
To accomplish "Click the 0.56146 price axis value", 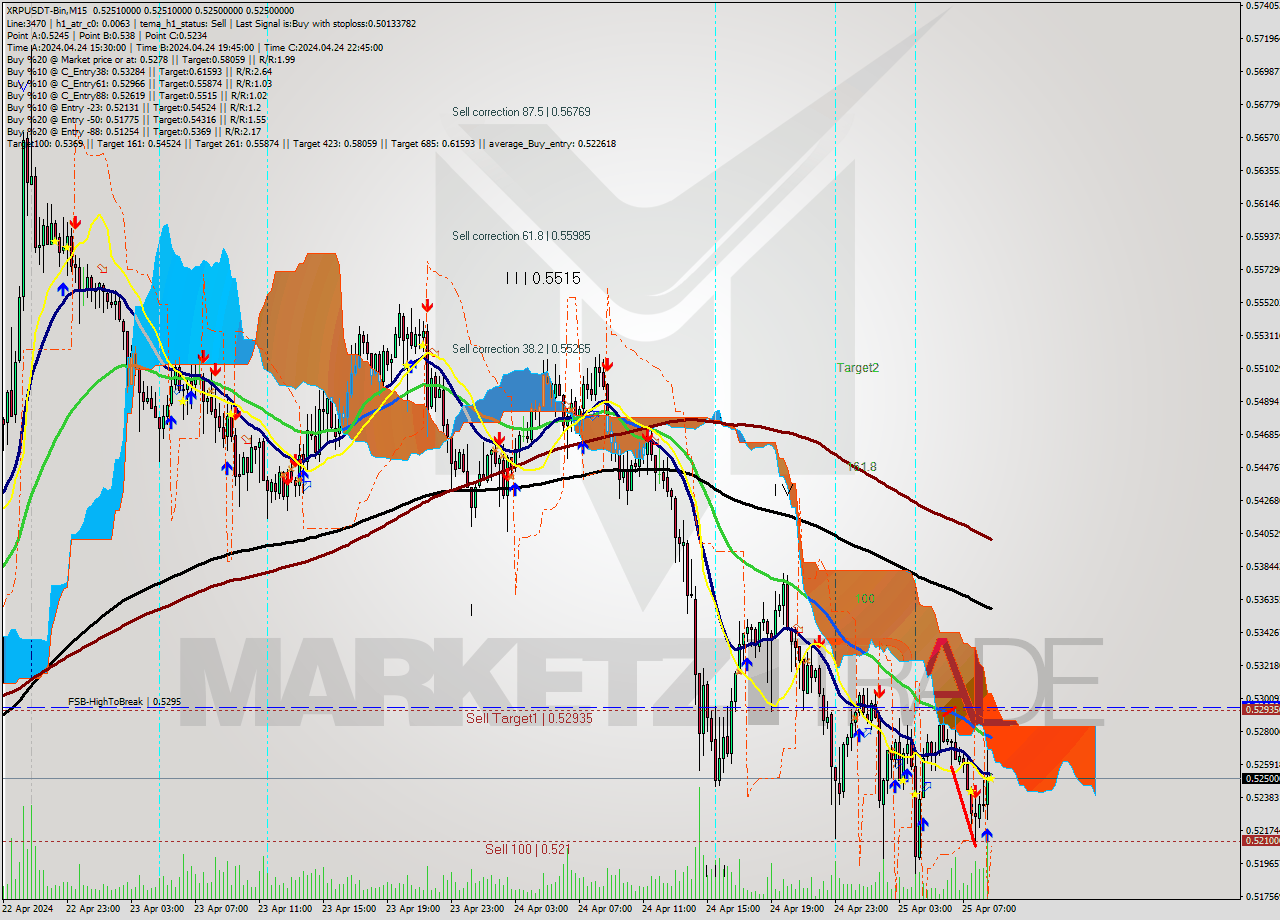I will (1261, 204).
